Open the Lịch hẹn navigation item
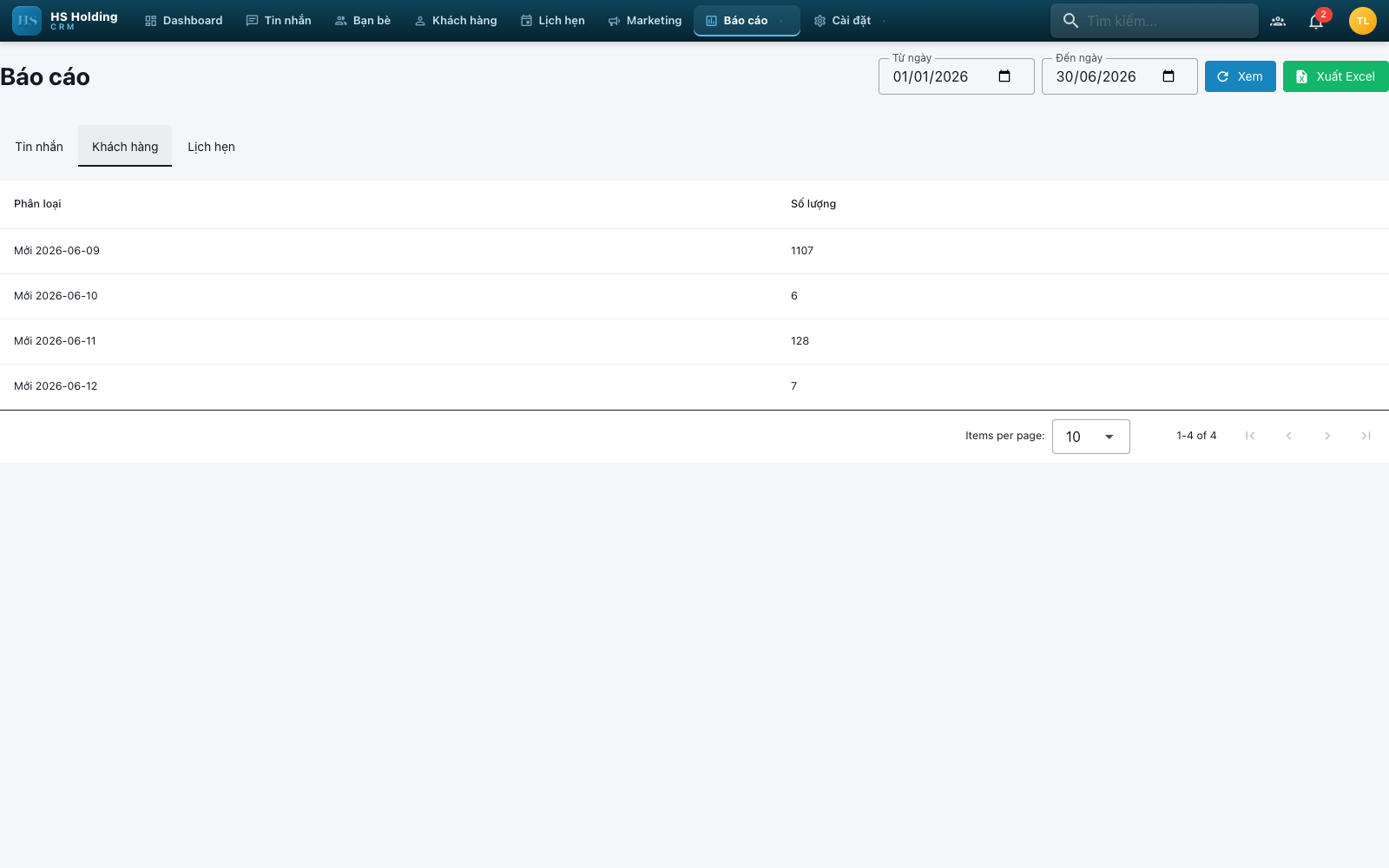Image resolution: width=1389 pixels, height=868 pixels. coord(553,21)
